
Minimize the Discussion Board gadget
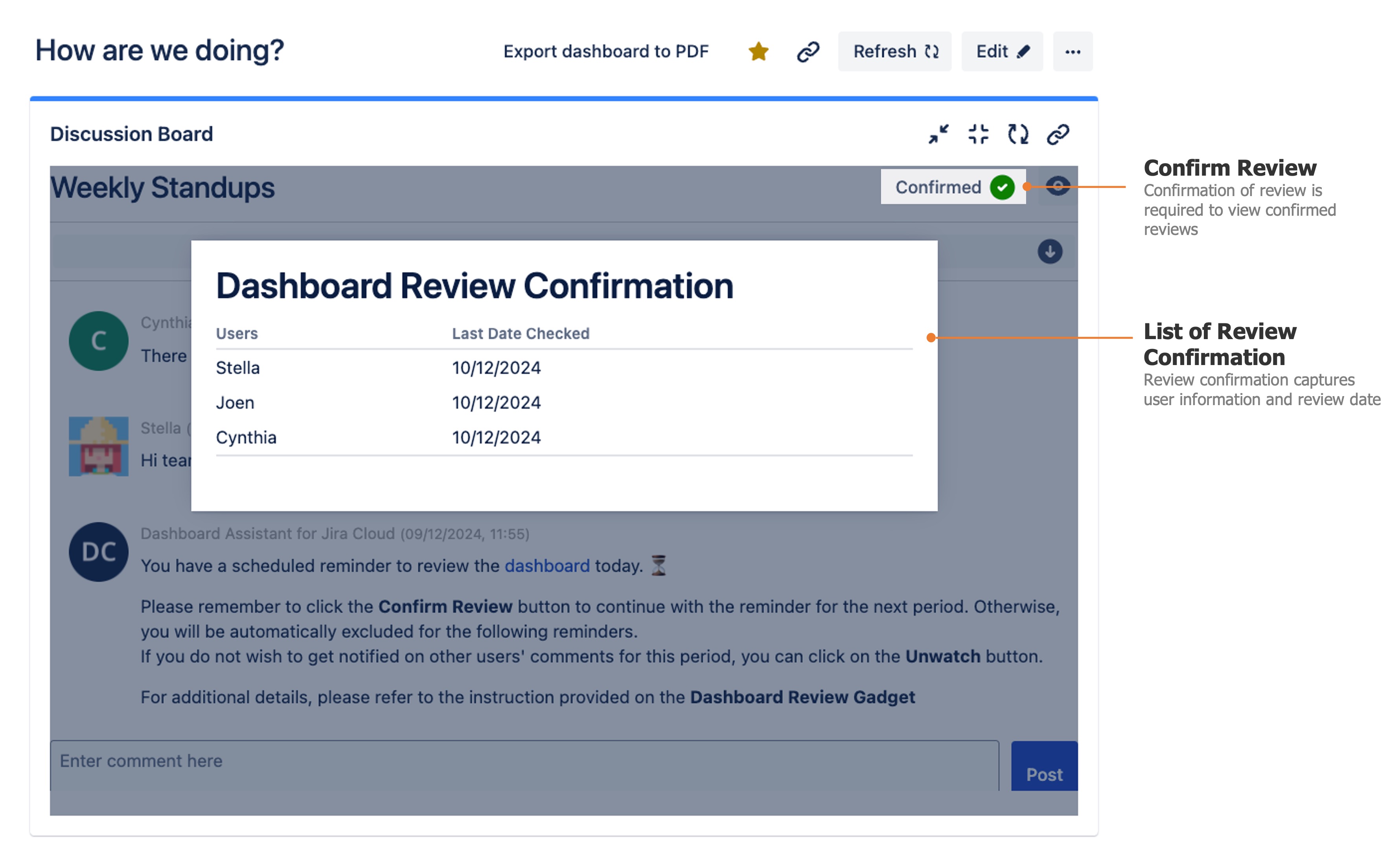[x=938, y=135]
